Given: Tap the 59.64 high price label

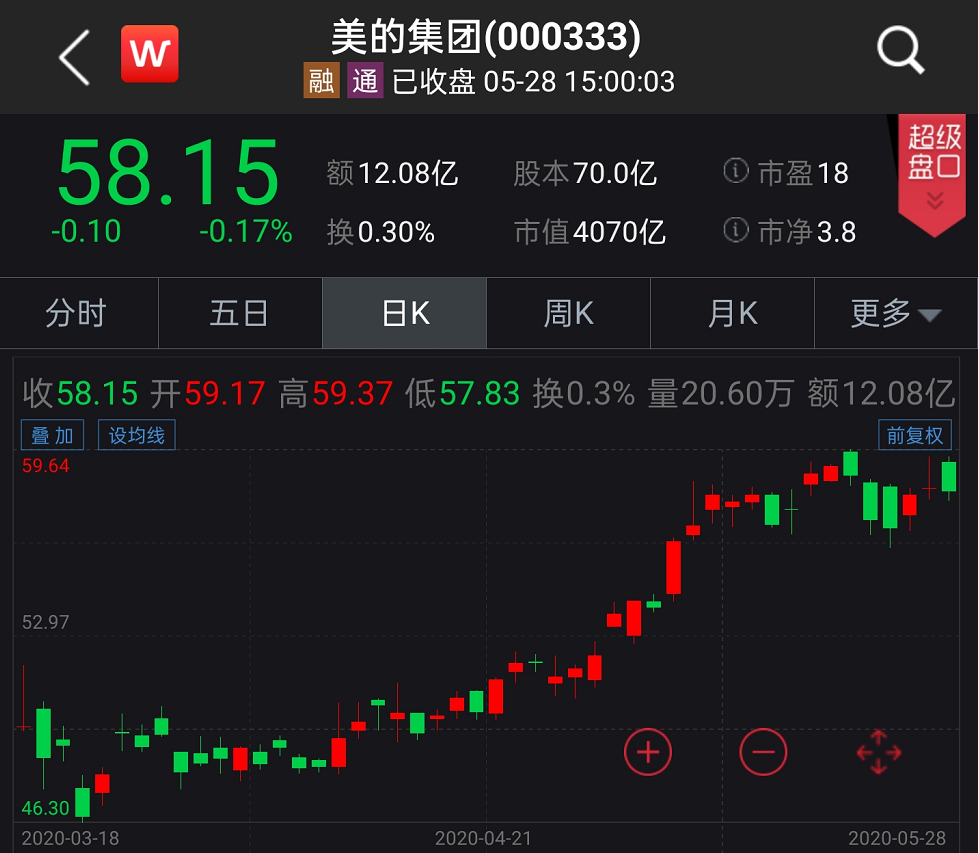Looking at the screenshot, I should point(46,466).
